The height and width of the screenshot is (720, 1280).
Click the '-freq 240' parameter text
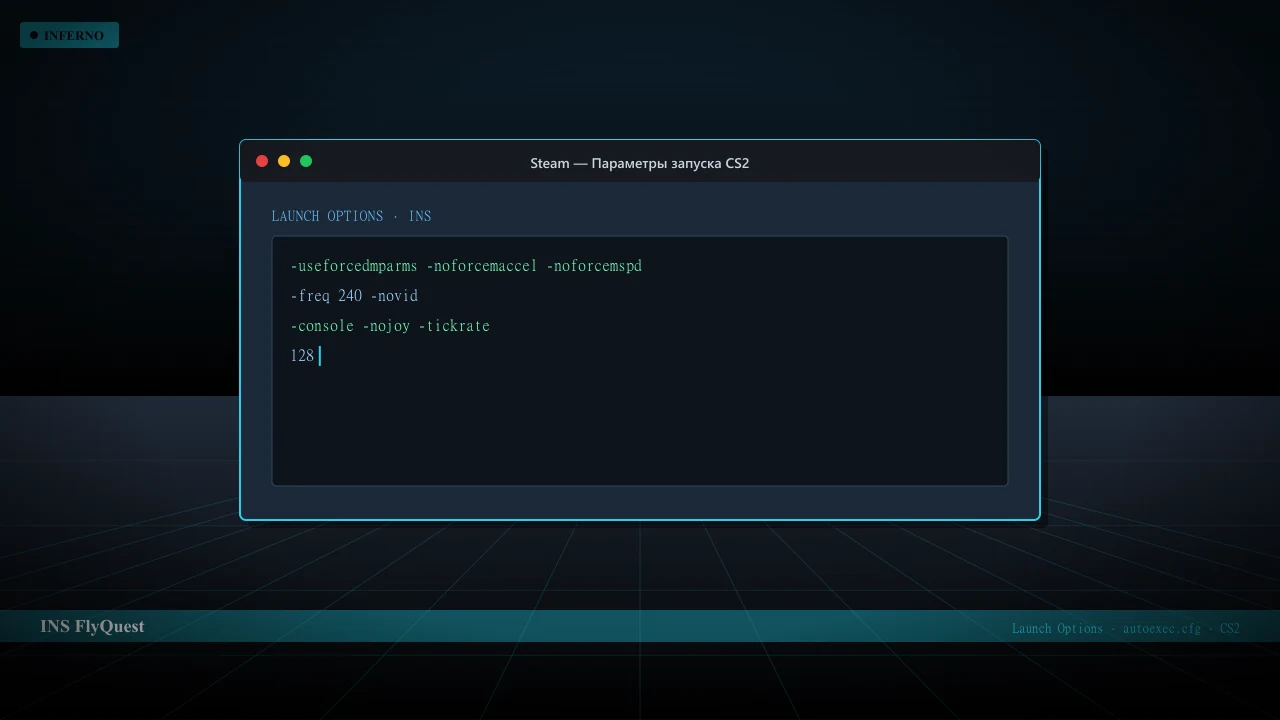(x=326, y=297)
